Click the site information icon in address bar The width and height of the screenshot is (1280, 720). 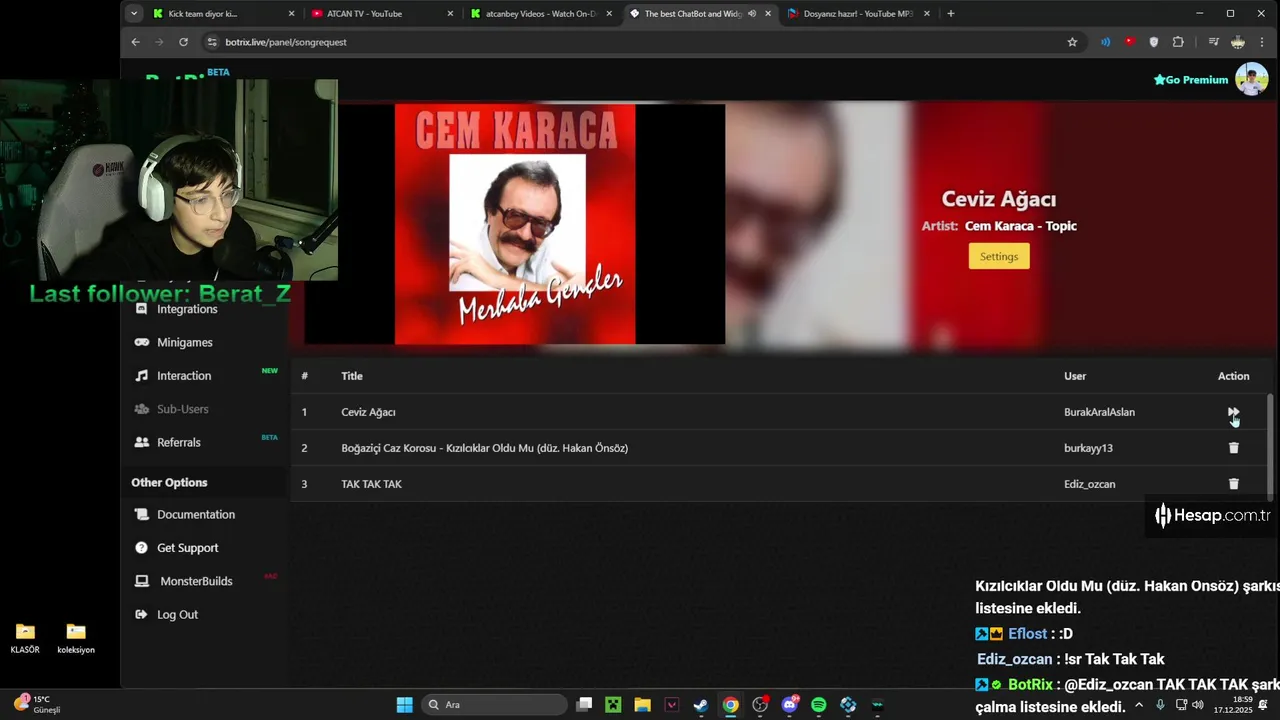(x=211, y=42)
